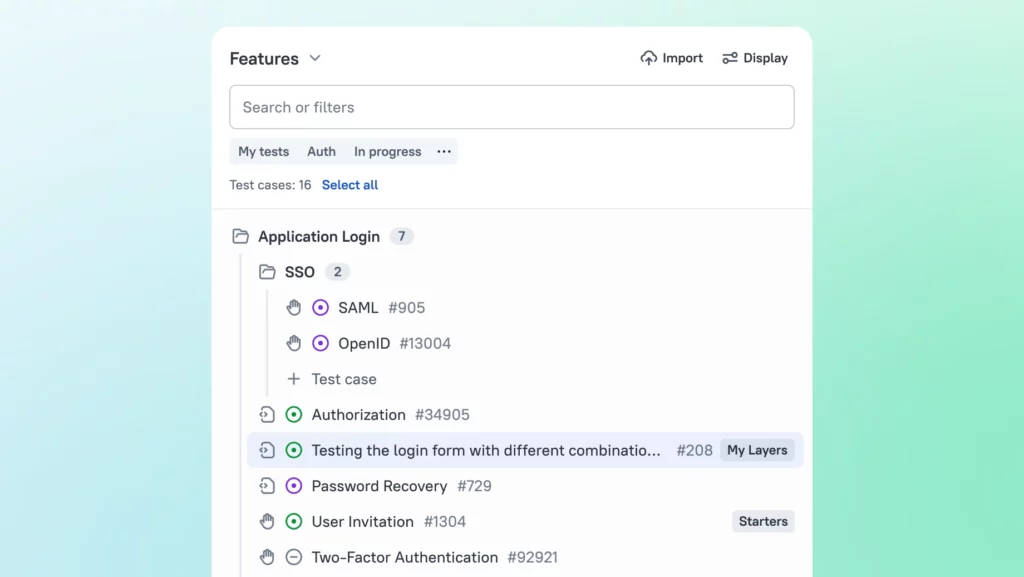Click the manual hand icon for OpenID
Viewport: 1024px width, 577px height.
pos(294,343)
